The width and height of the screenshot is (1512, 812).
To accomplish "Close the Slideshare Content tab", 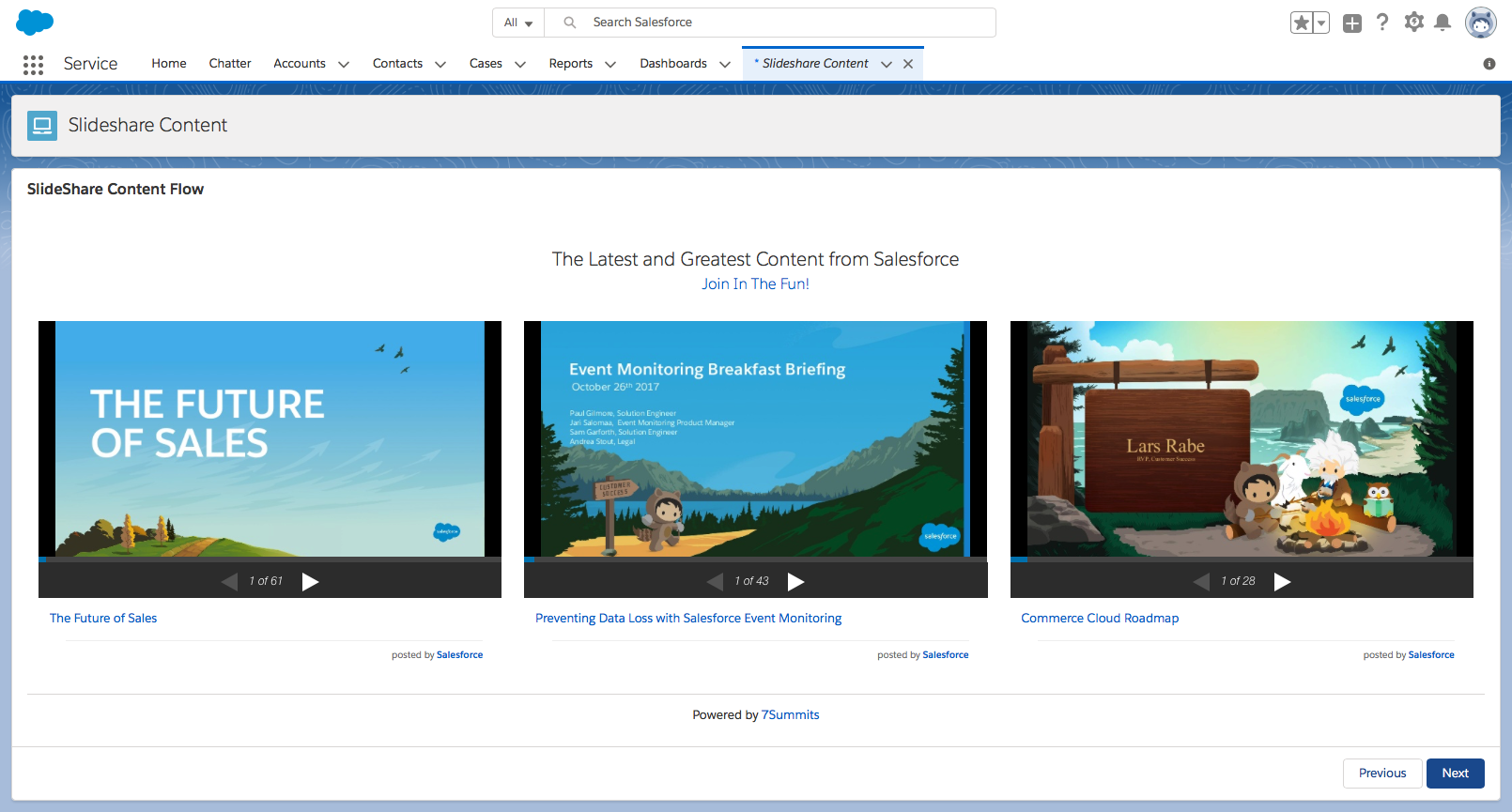I will (908, 64).
